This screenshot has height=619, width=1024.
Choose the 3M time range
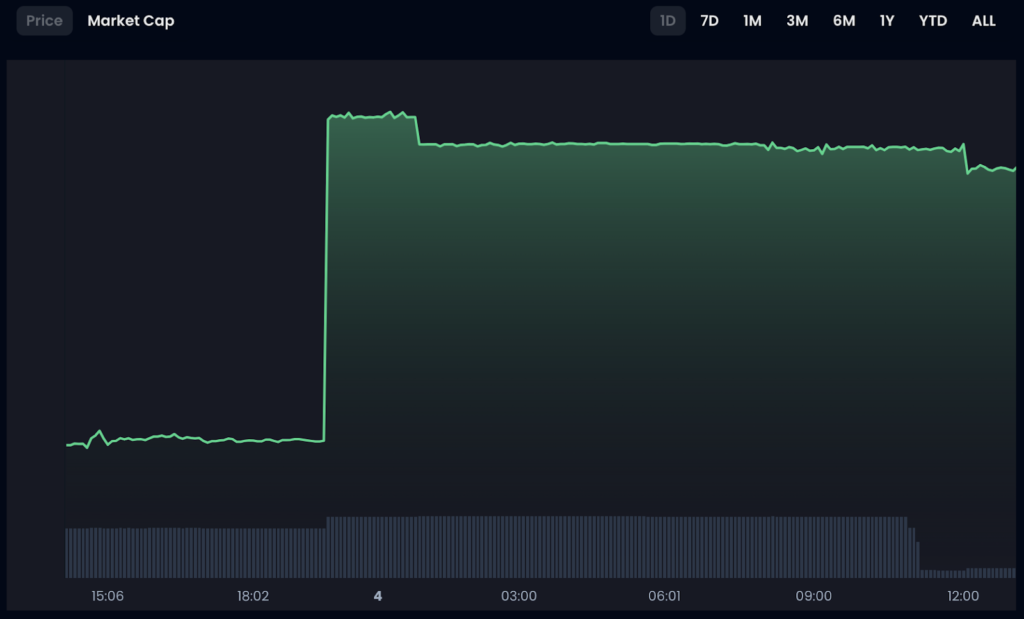coord(797,21)
